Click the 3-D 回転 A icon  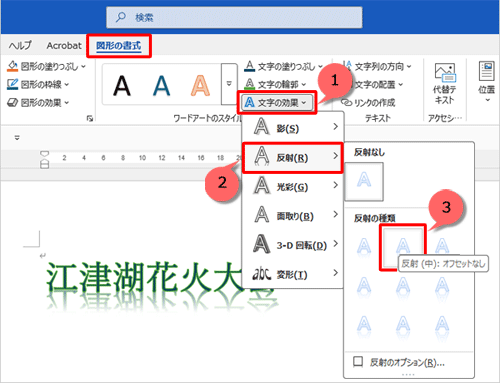pos(261,244)
